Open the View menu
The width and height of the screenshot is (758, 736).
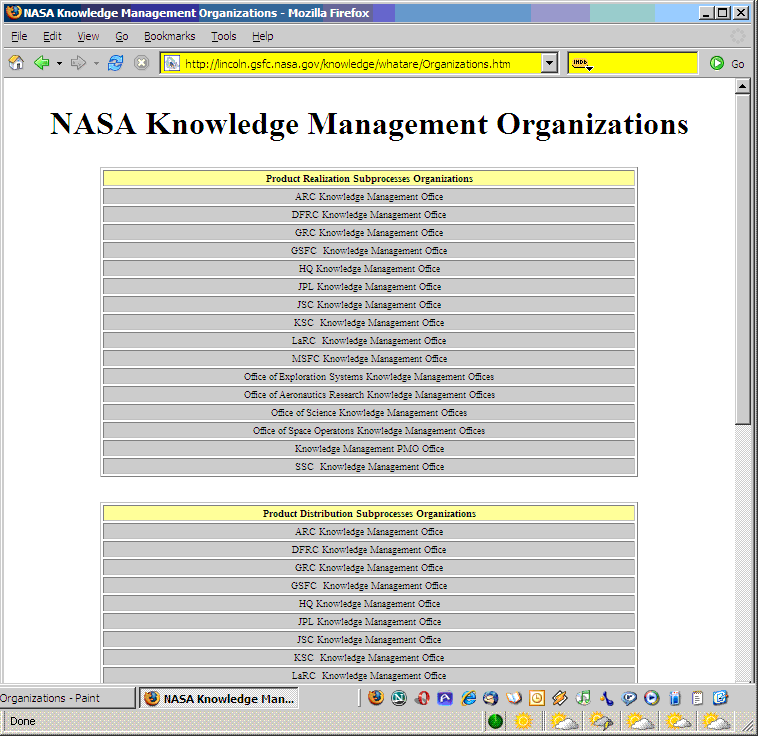click(88, 36)
